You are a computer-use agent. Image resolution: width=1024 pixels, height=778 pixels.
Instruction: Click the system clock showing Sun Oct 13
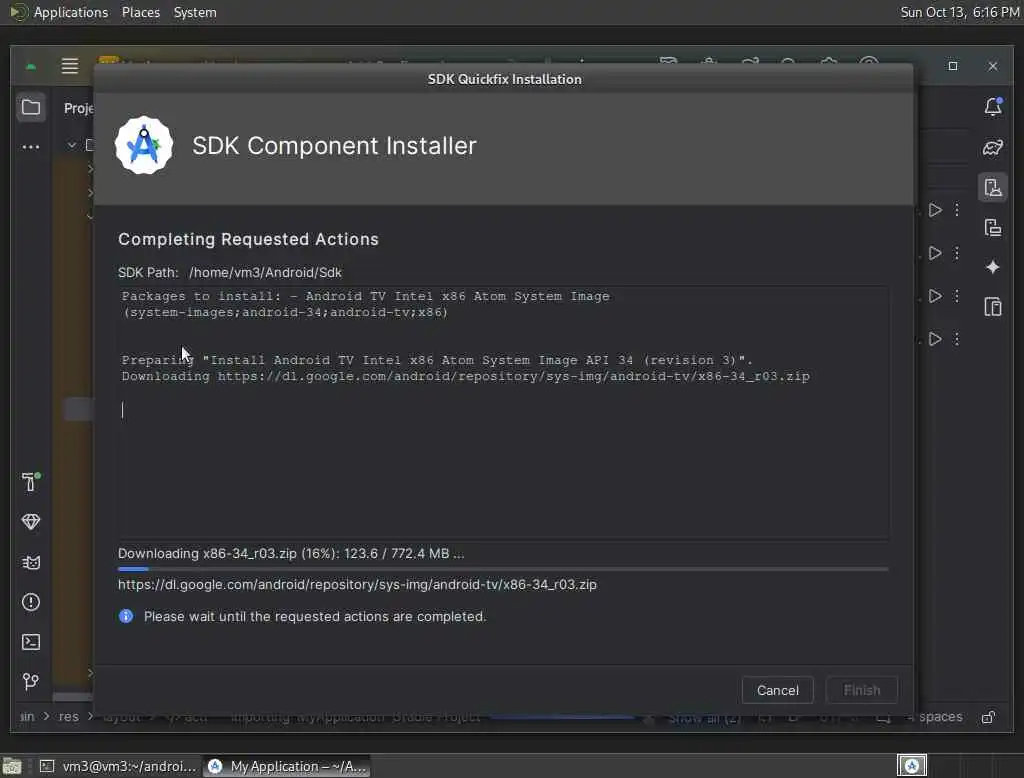pyautogui.click(x=959, y=12)
